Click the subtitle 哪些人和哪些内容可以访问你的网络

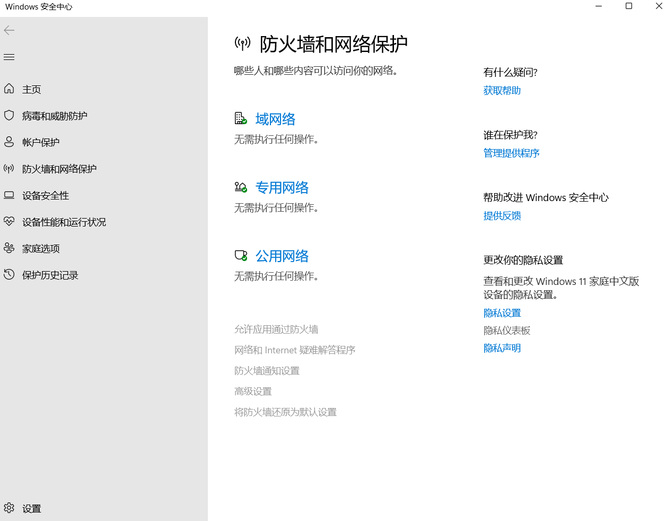316,70
